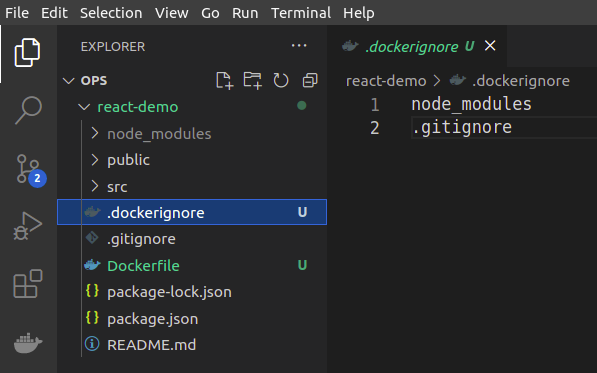Place cursor on the node_modules line

(471, 104)
